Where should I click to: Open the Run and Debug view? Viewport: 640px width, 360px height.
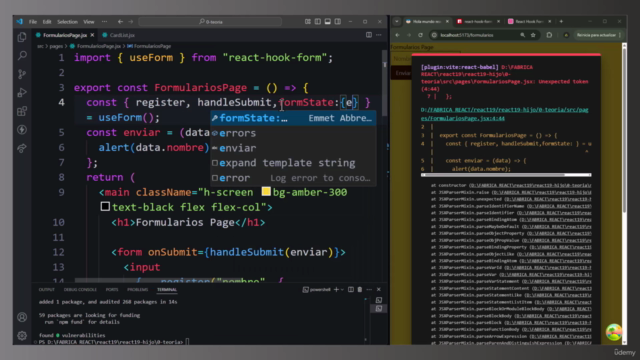[x=22, y=93]
